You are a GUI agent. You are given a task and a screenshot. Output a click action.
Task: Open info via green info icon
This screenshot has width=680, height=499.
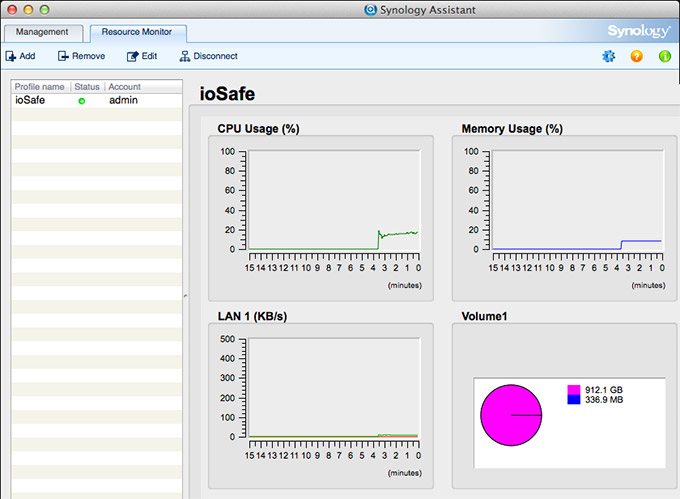click(x=665, y=56)
